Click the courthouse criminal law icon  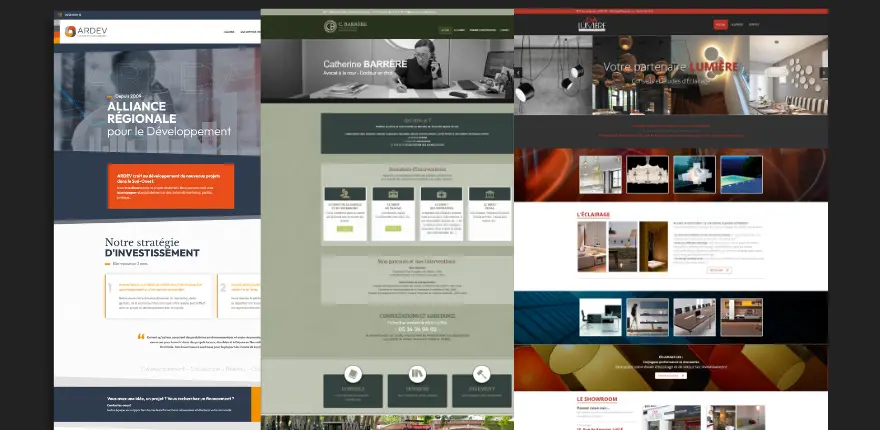click(489, 194)
